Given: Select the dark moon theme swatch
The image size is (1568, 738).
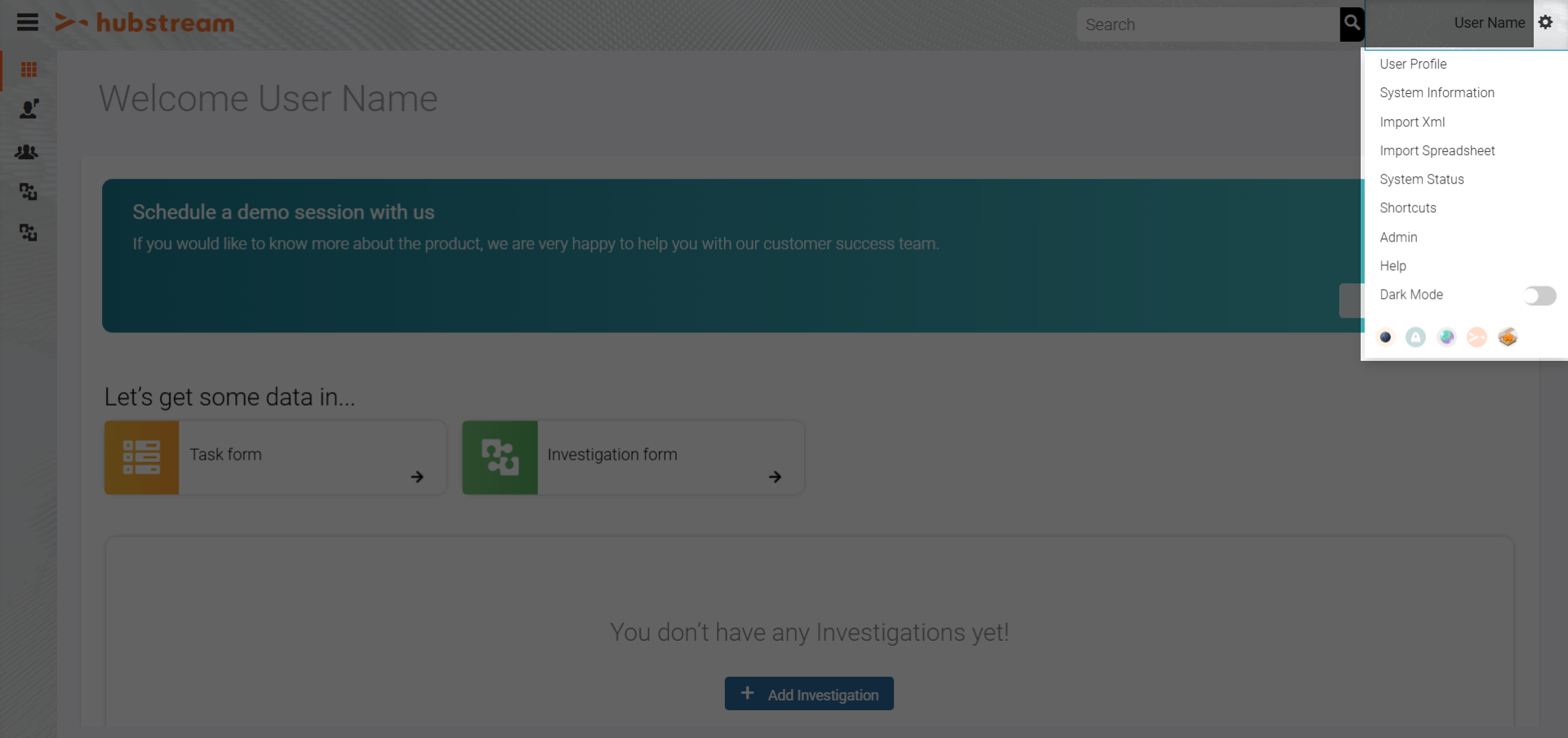Looking at the screenshot, I should [1385, 337].
